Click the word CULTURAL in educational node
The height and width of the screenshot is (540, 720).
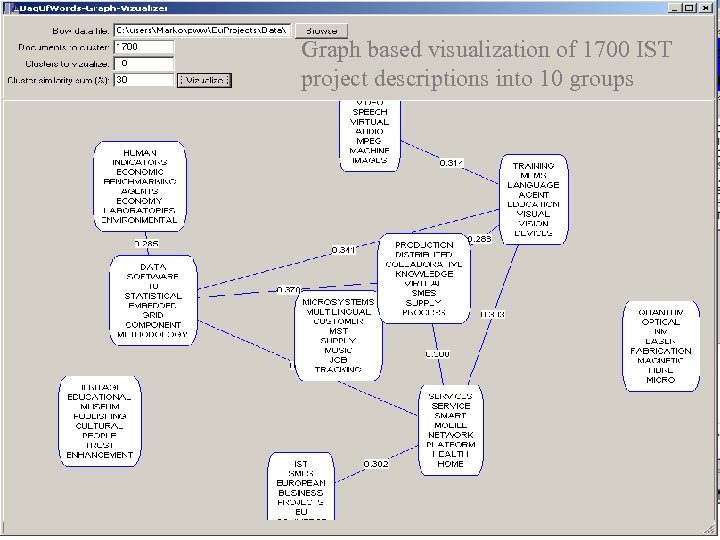click(100, 426)
